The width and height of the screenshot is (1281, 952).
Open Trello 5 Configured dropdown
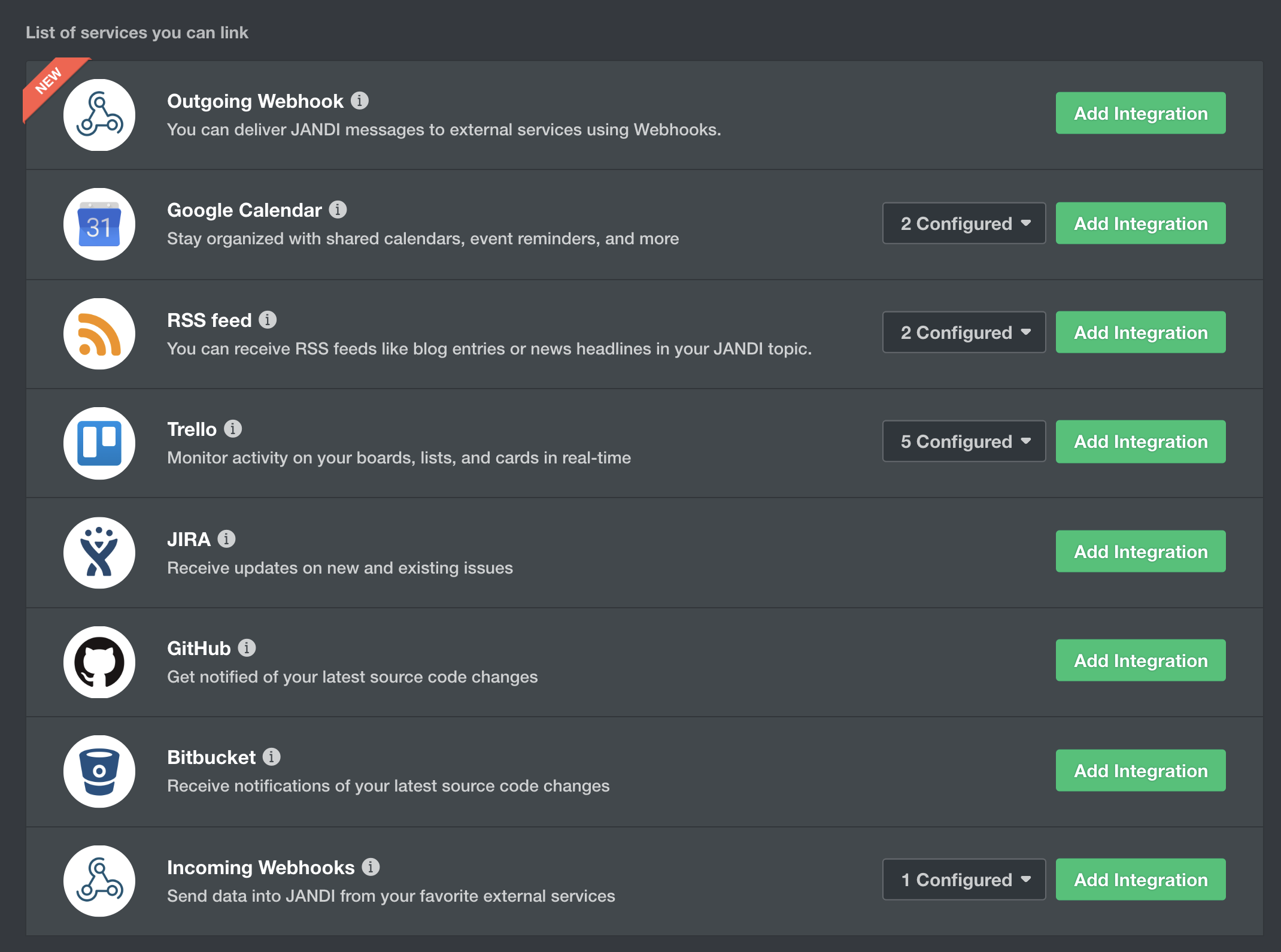pyautogui.click(x=964, y=441)
